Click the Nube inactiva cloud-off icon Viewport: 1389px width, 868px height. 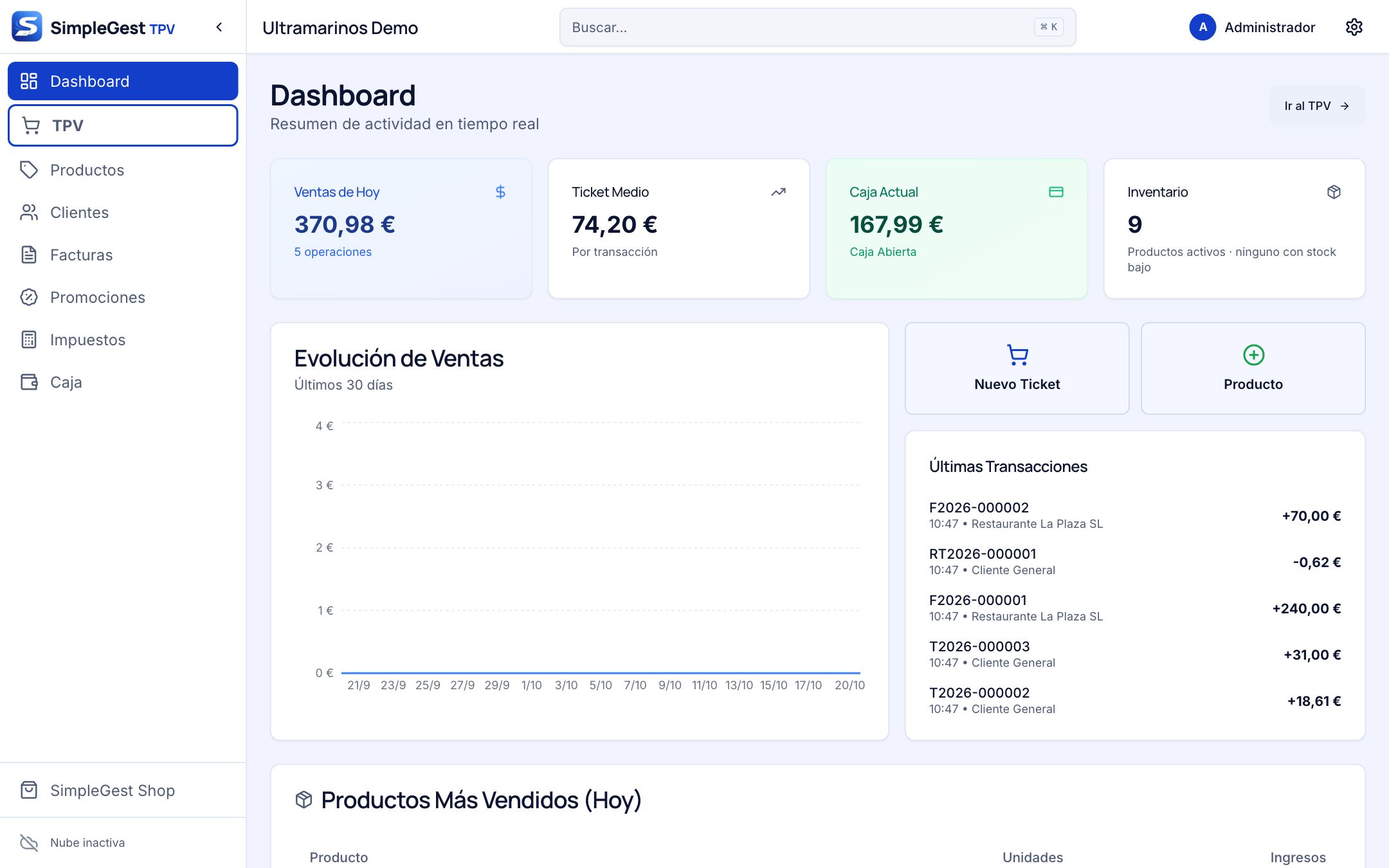[29, 842]
